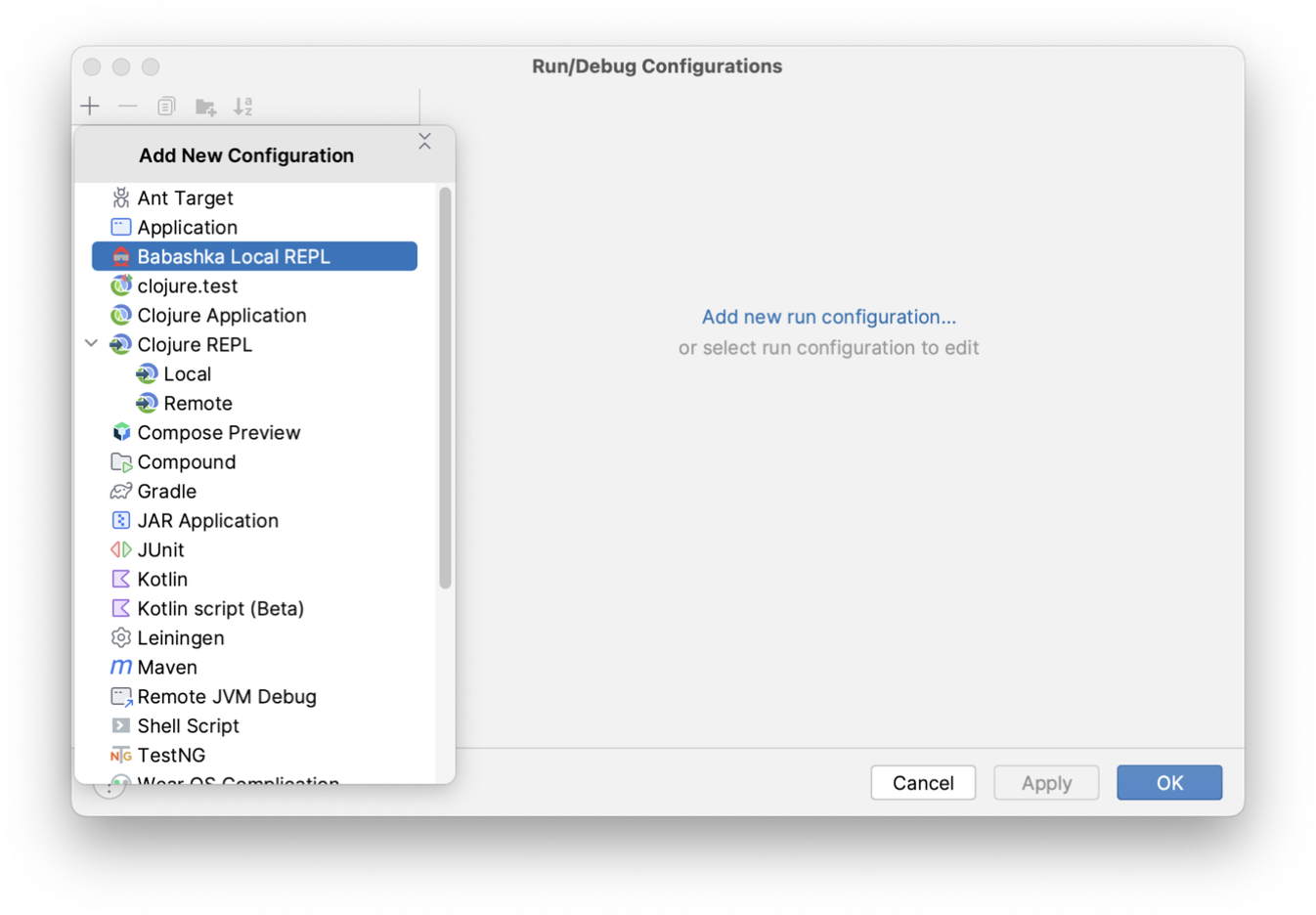
Task: Click the Application window icon
Action: click(120, 227)
